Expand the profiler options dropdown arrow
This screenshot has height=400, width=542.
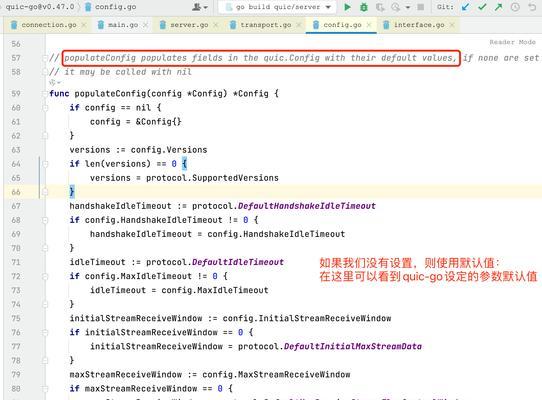408,7
